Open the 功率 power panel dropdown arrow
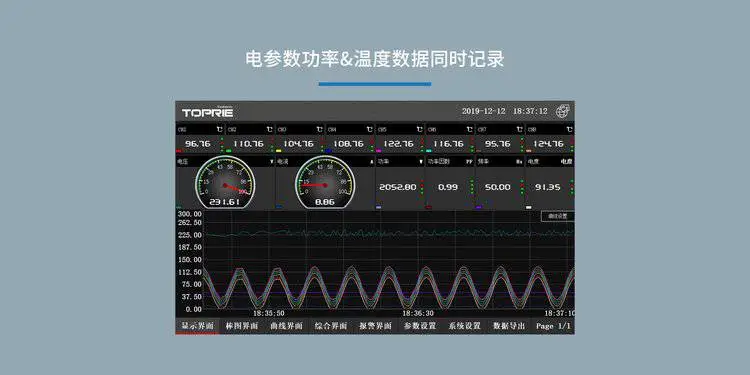This screenshot has width=750, height=375. click(421, 162)
